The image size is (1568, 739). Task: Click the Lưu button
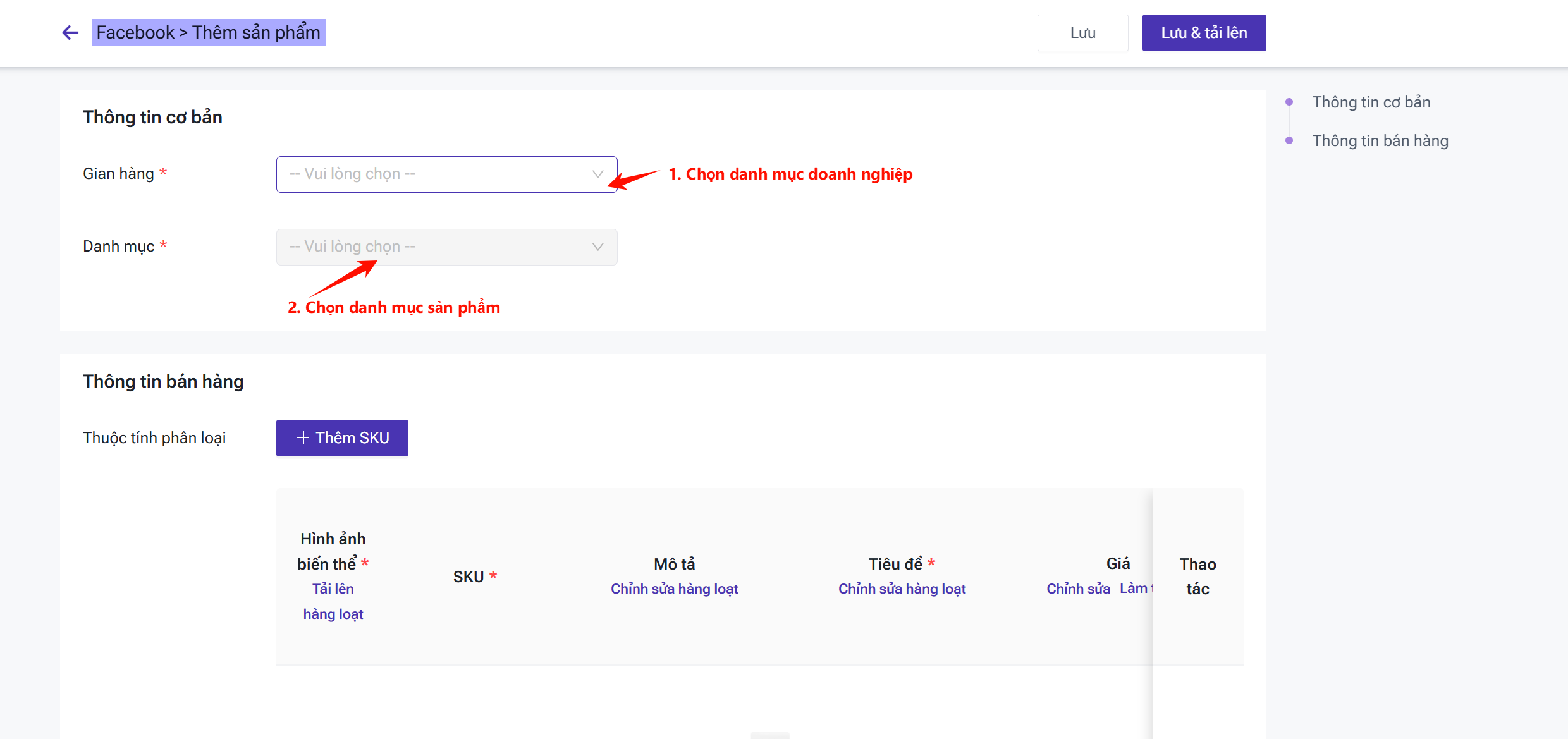pos(1082,33)
